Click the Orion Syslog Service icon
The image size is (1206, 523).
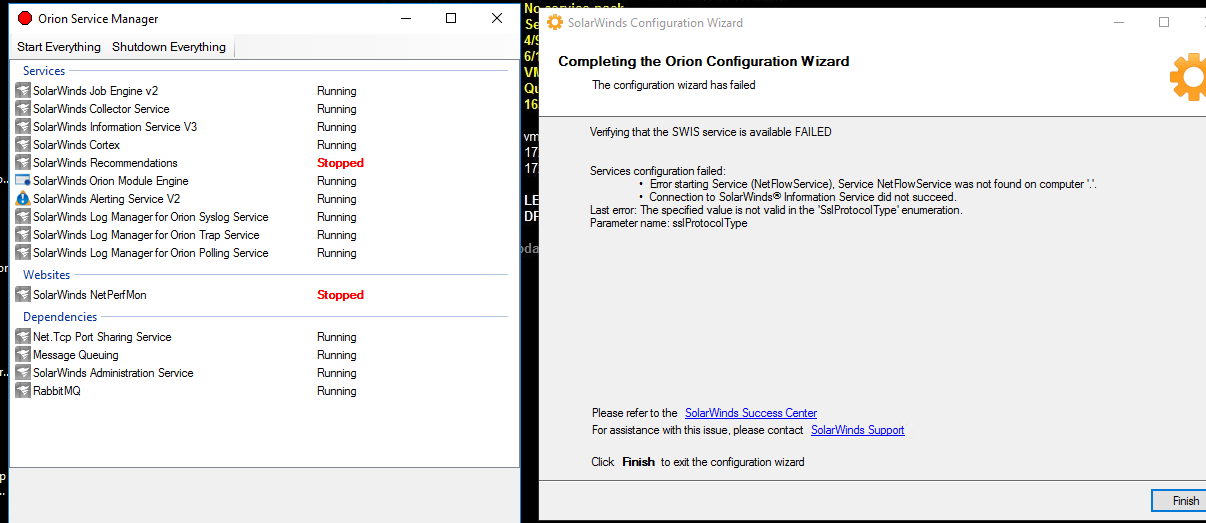tap(24, 217)
